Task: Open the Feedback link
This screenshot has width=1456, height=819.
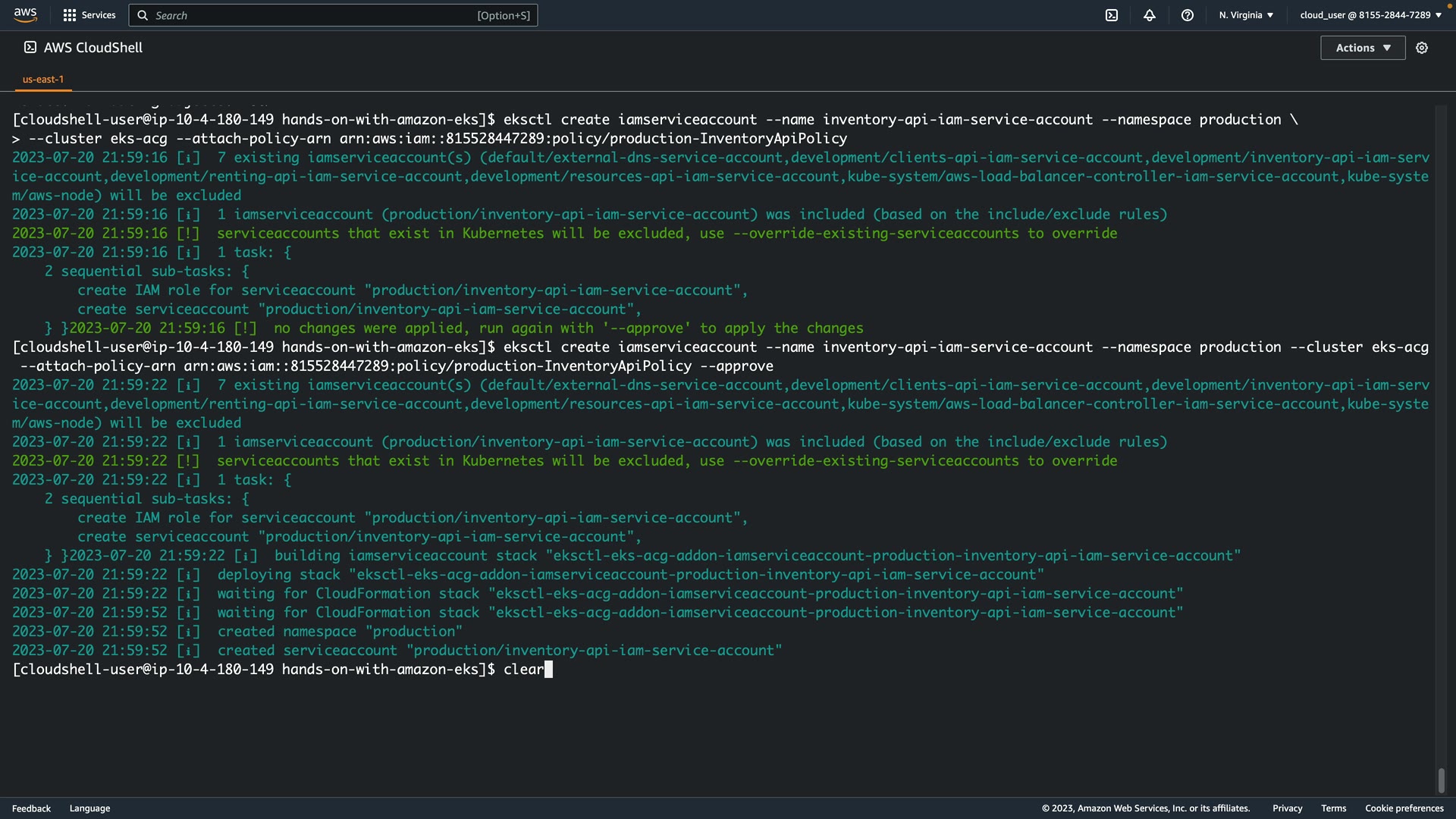Action: [31, 808]
